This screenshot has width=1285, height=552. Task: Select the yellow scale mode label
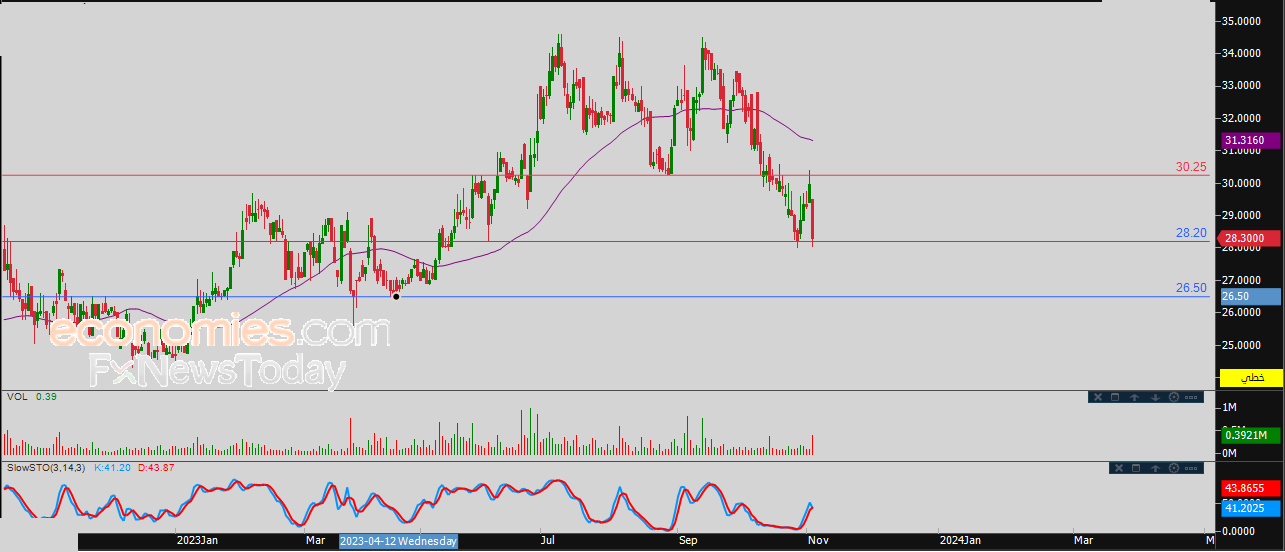pyautogui.click(x=1250, y=378)
